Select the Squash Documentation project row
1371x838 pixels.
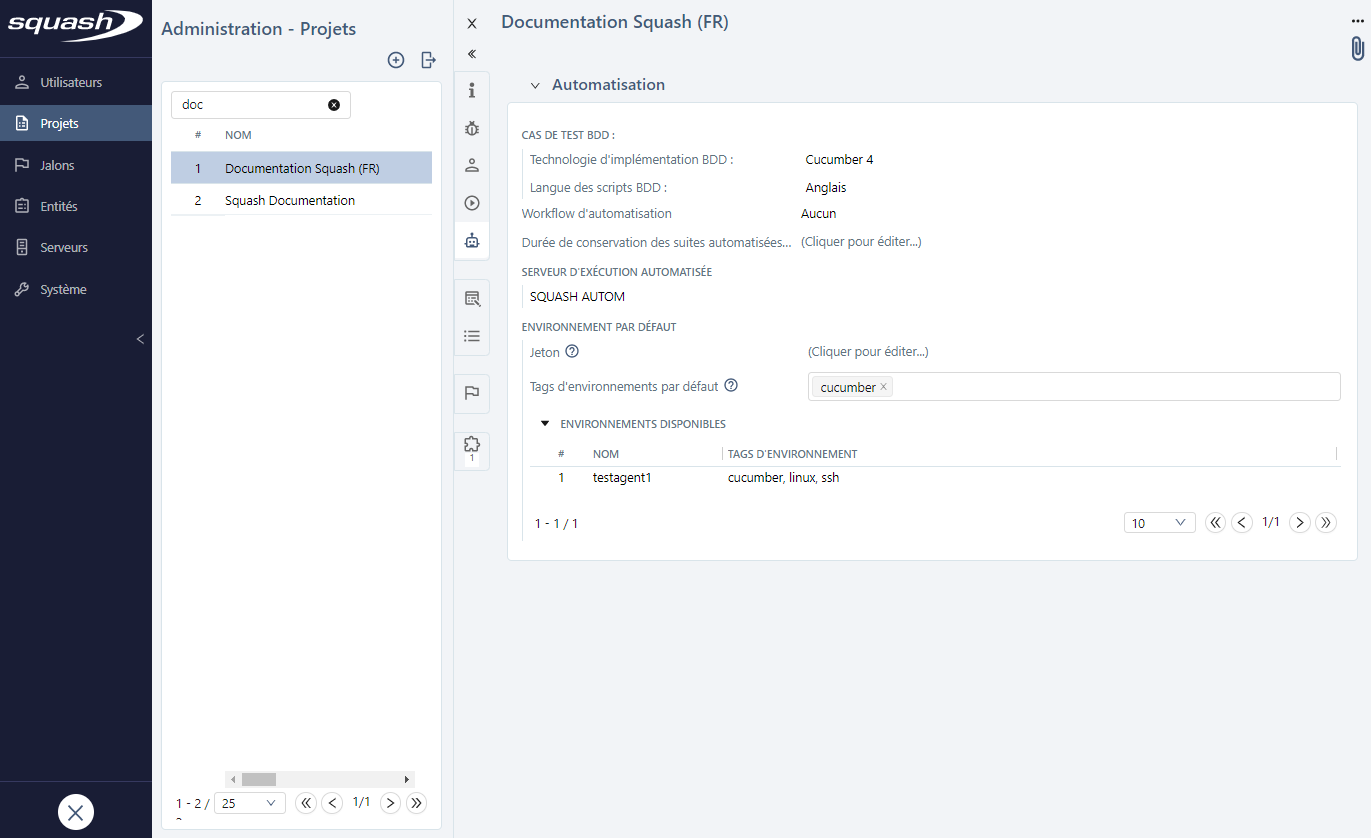301,200
